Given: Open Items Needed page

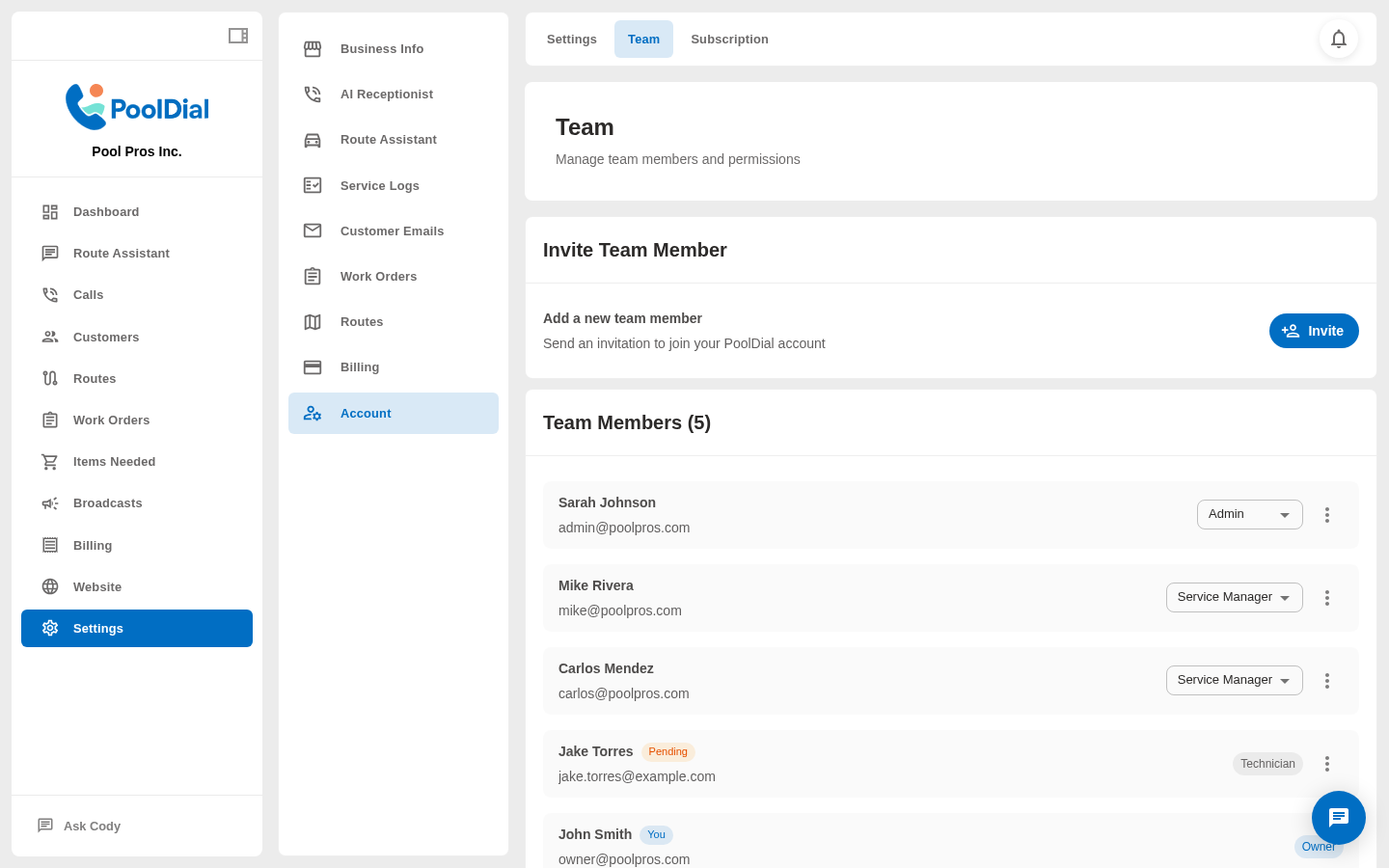Looking at the screenshot, I should (114, 462).
